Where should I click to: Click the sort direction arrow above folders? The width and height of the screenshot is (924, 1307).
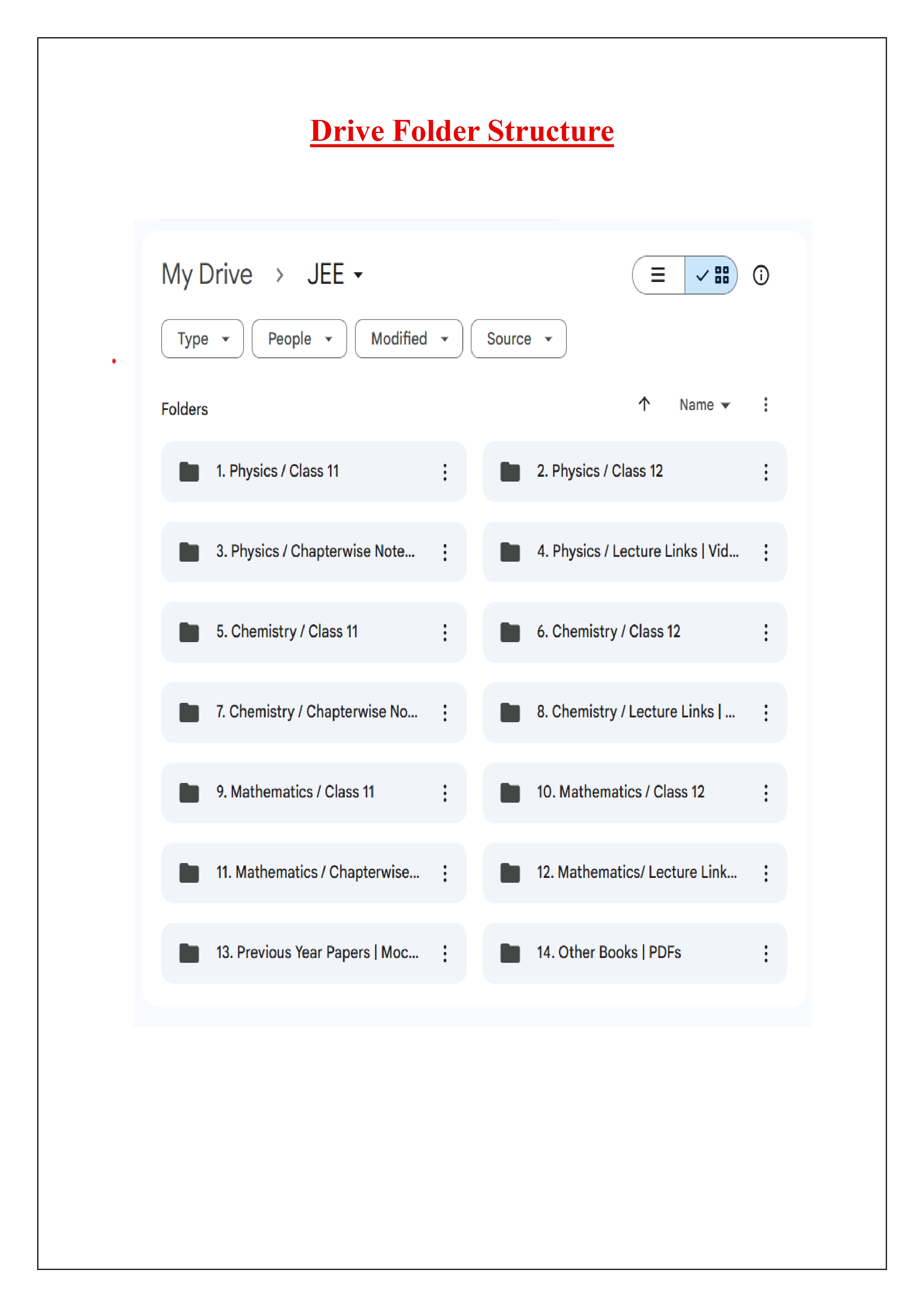(x=644, y=405)
